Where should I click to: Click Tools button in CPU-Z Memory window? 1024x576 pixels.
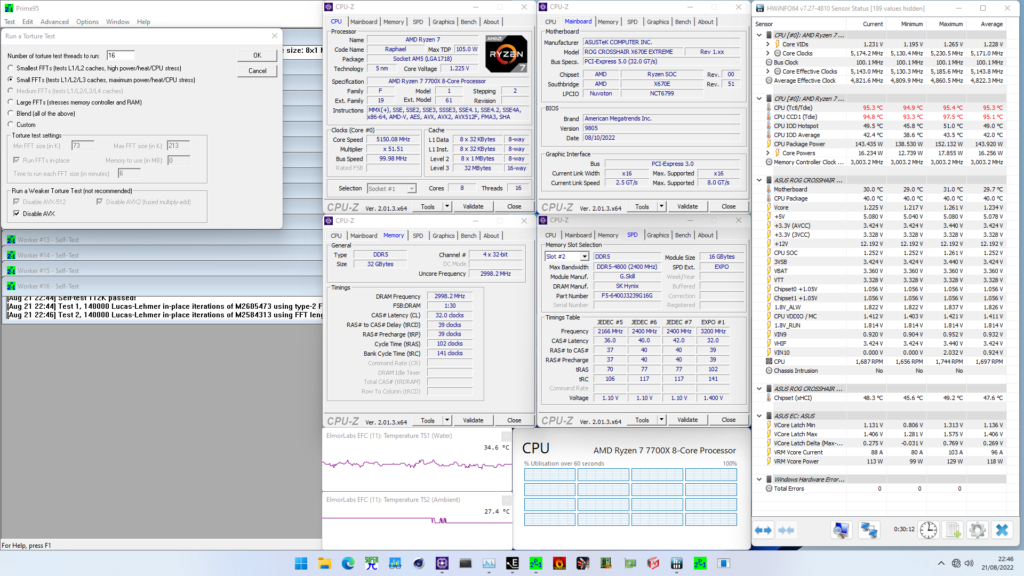428,421
